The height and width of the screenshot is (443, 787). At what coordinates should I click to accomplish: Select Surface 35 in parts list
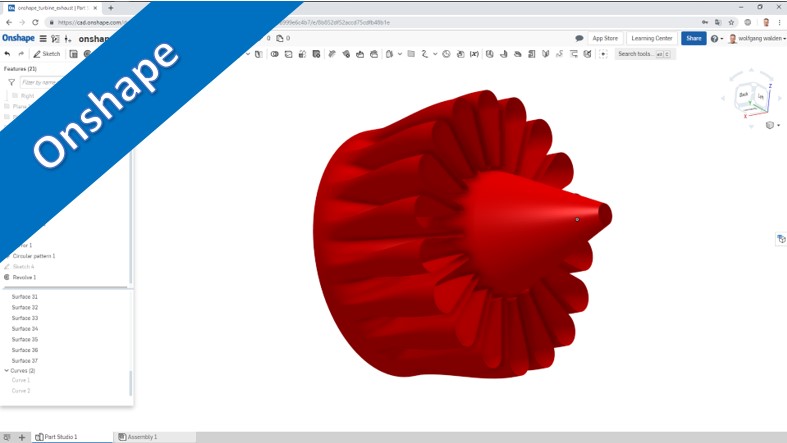[x=25, y=339]
